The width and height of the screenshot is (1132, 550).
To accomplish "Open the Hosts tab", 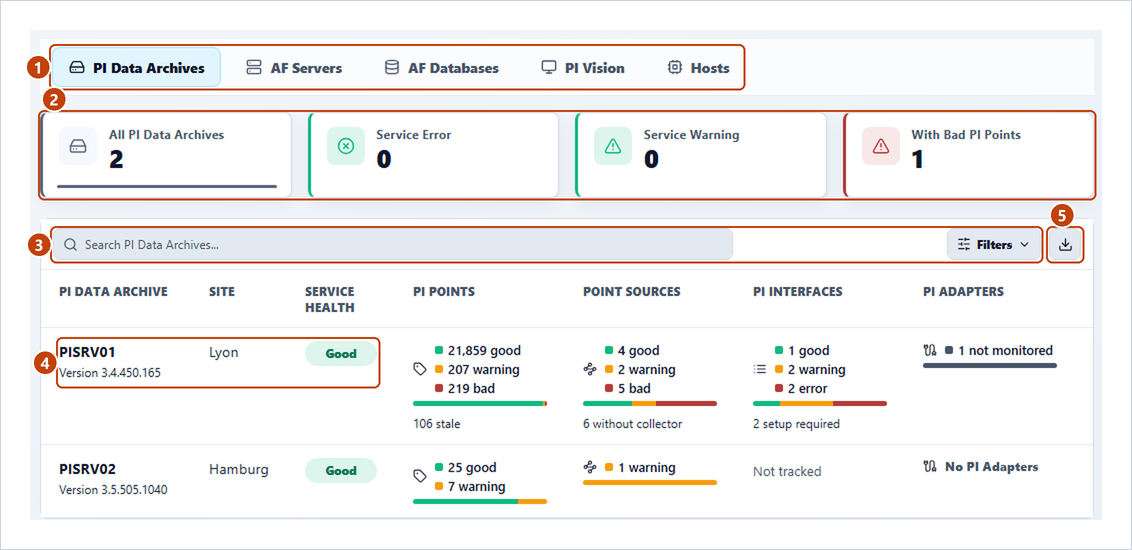I will click(698, 68).
